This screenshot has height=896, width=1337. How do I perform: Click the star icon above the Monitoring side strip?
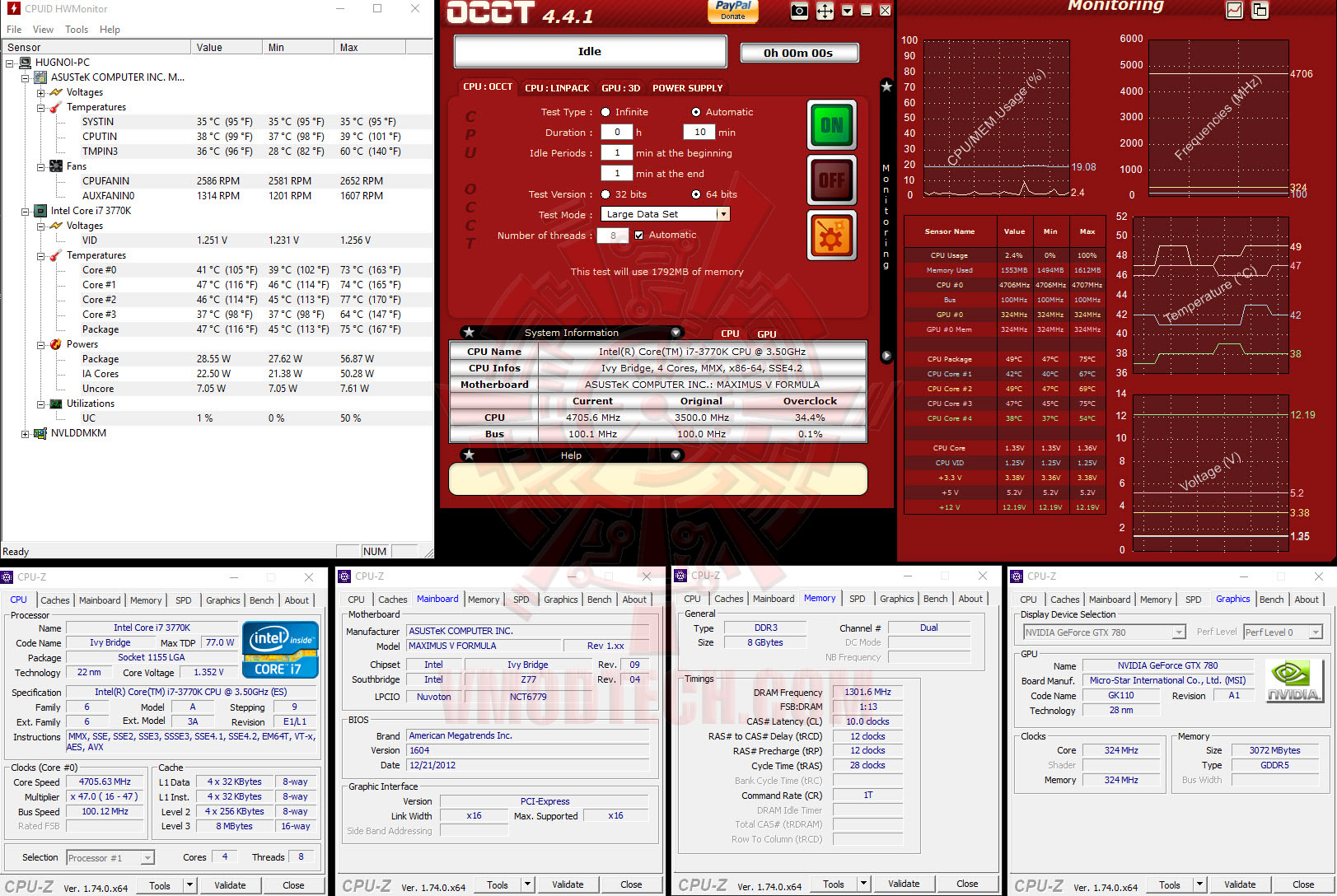(x=886, y=86)
